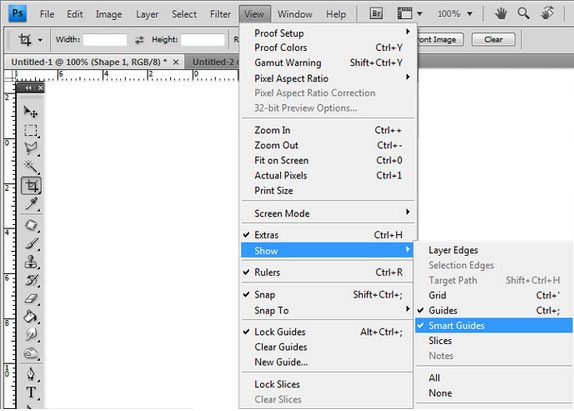Launch Adobe Bridge from the Br icon
The height and width of the screenshot is (411, 574).
pyautogui.click(x=376, y=14)
